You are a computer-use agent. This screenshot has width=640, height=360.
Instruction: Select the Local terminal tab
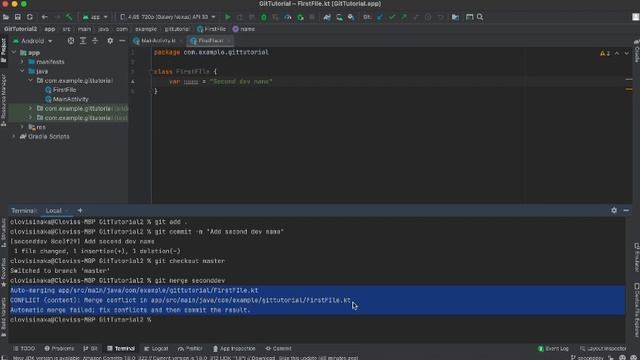point(53,211)
